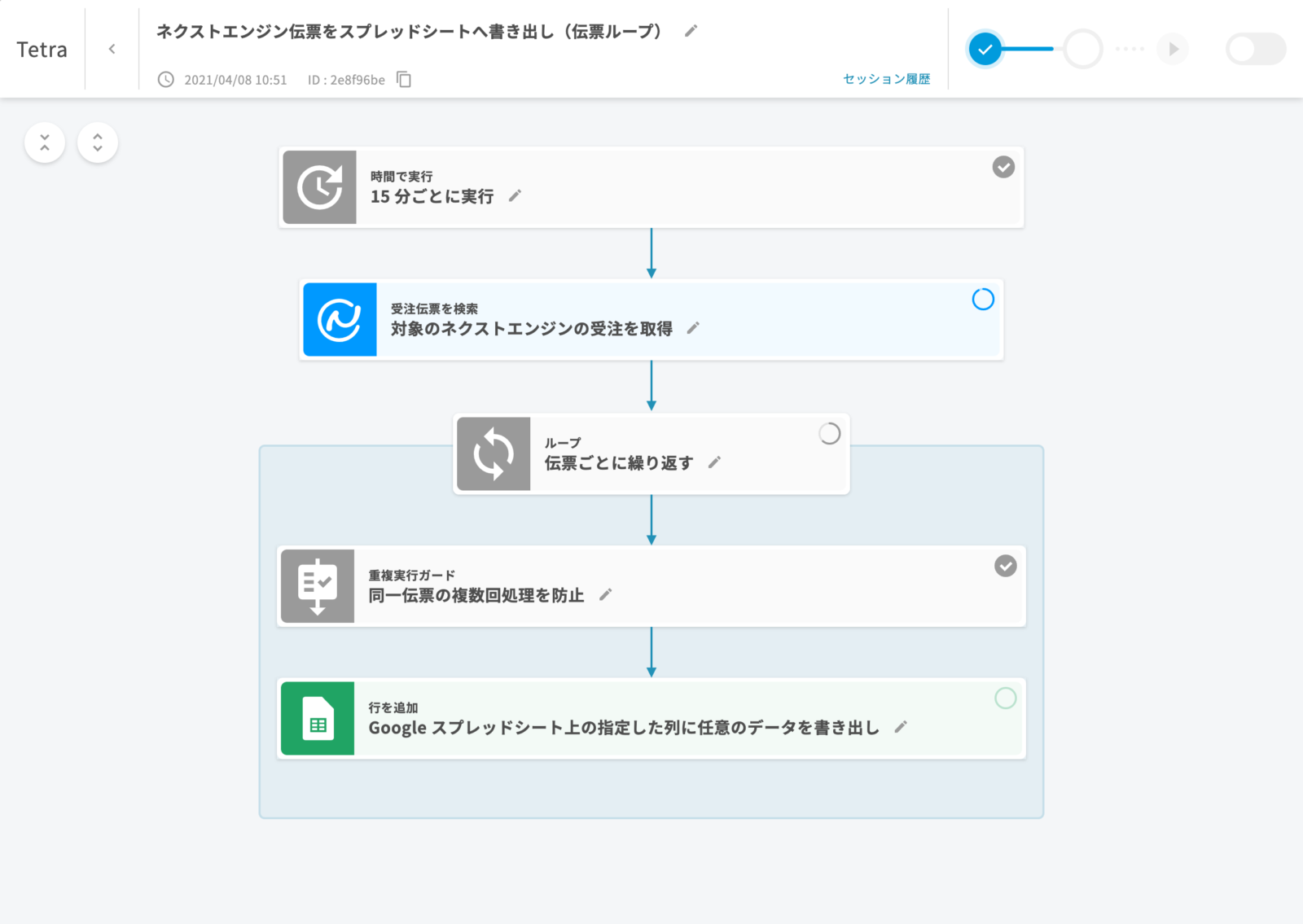The height and width of the screenshot is (924, 1303).
Task: Click status check on 重複実行ガード step
Action: [x=1006, y=566]
